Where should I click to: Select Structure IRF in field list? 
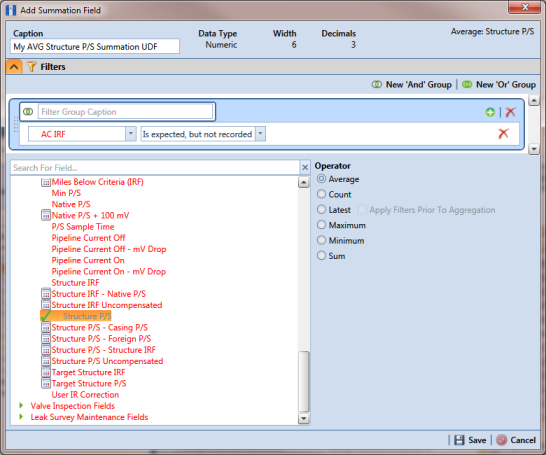click(x=75, y=283)
